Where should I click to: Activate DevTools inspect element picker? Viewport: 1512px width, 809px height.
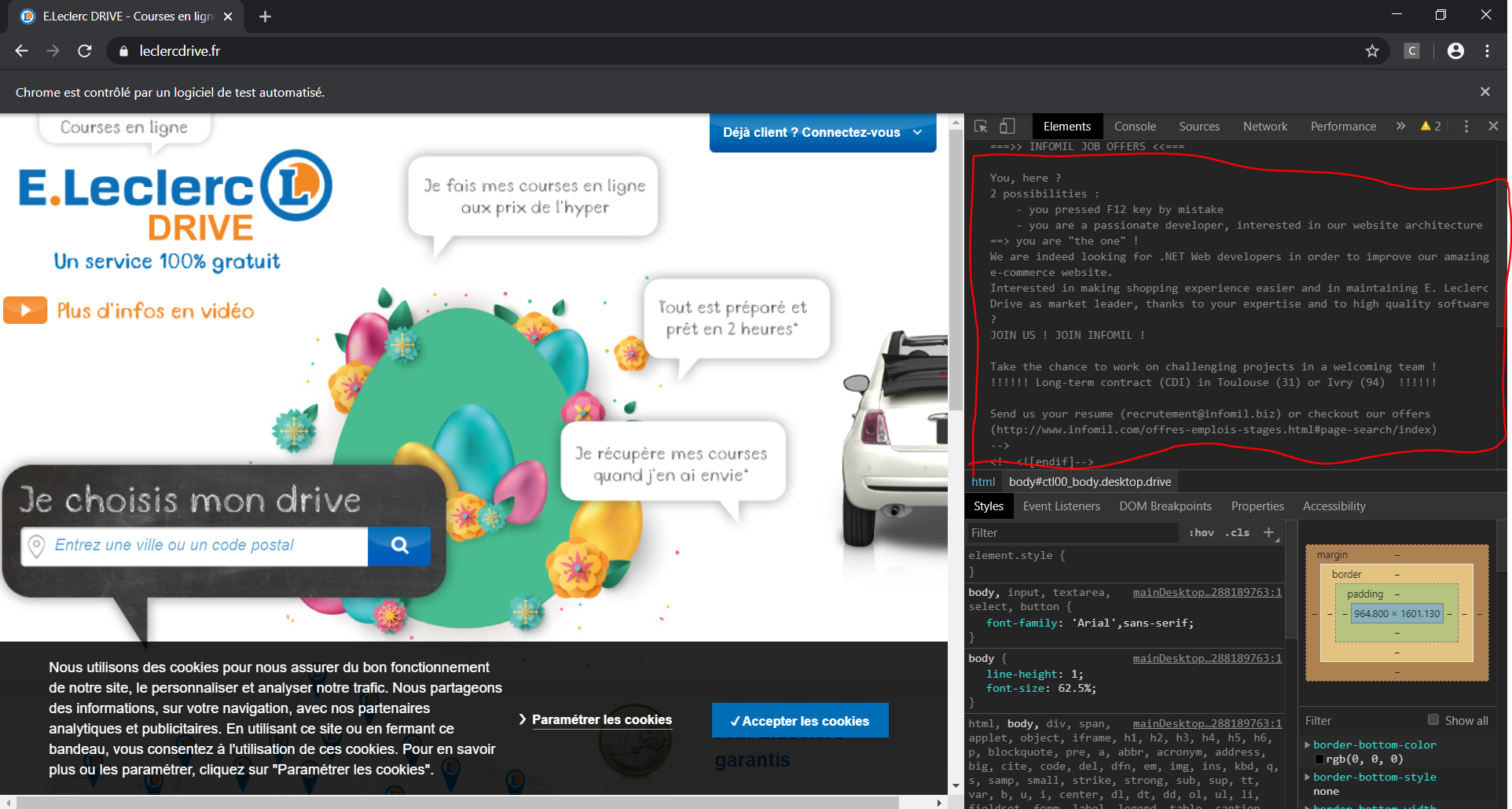[x=981, y=127]
